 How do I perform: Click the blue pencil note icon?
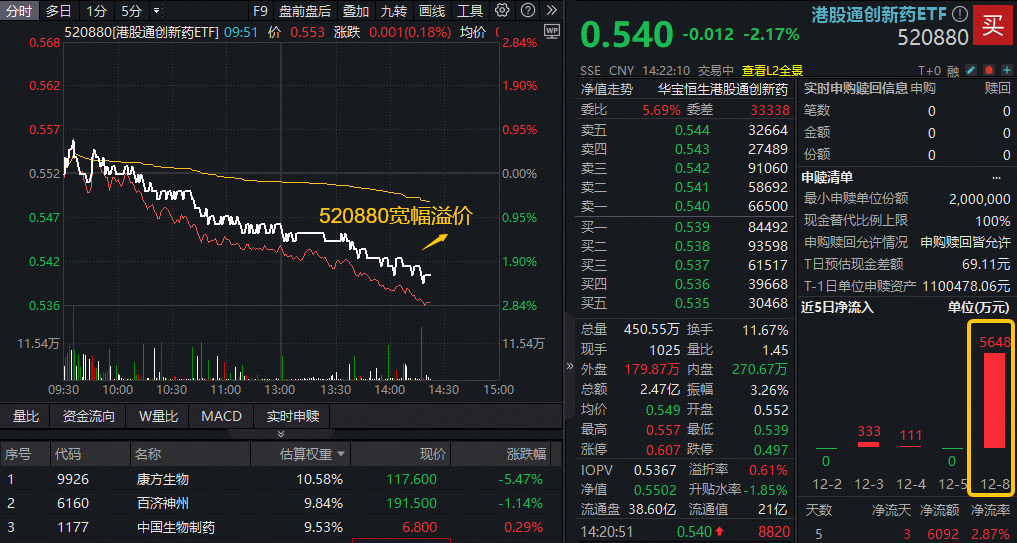972,71
